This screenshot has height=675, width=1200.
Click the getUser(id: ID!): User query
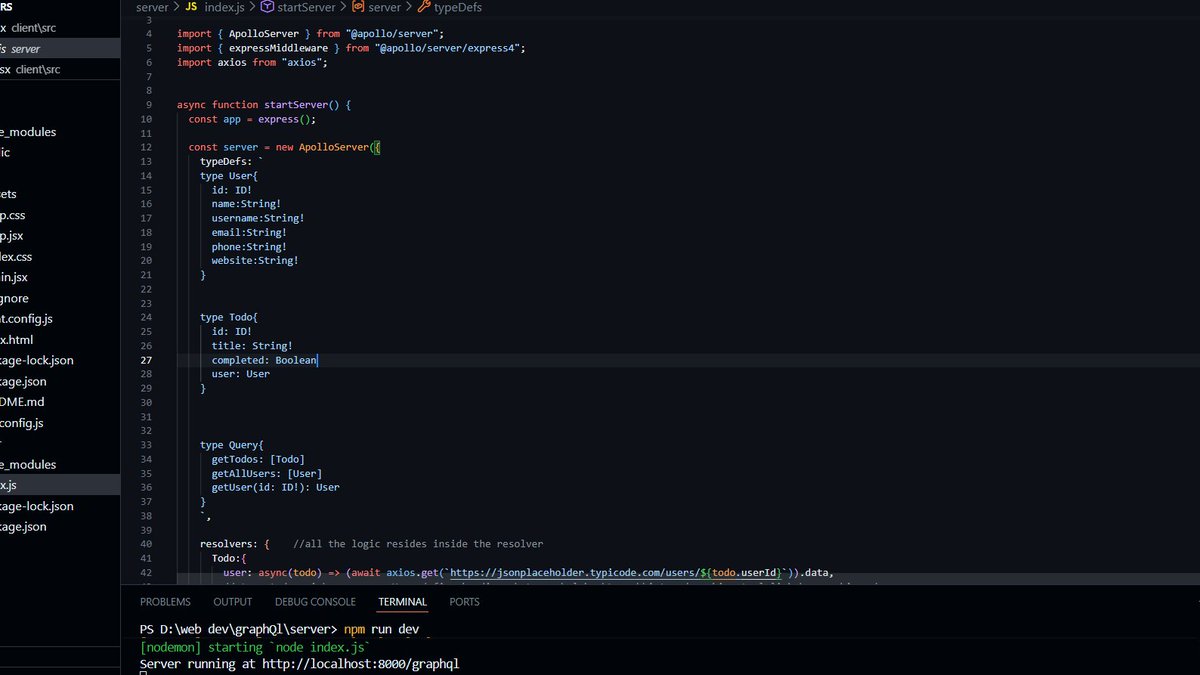pyautogui.click(x=276, y=487)
